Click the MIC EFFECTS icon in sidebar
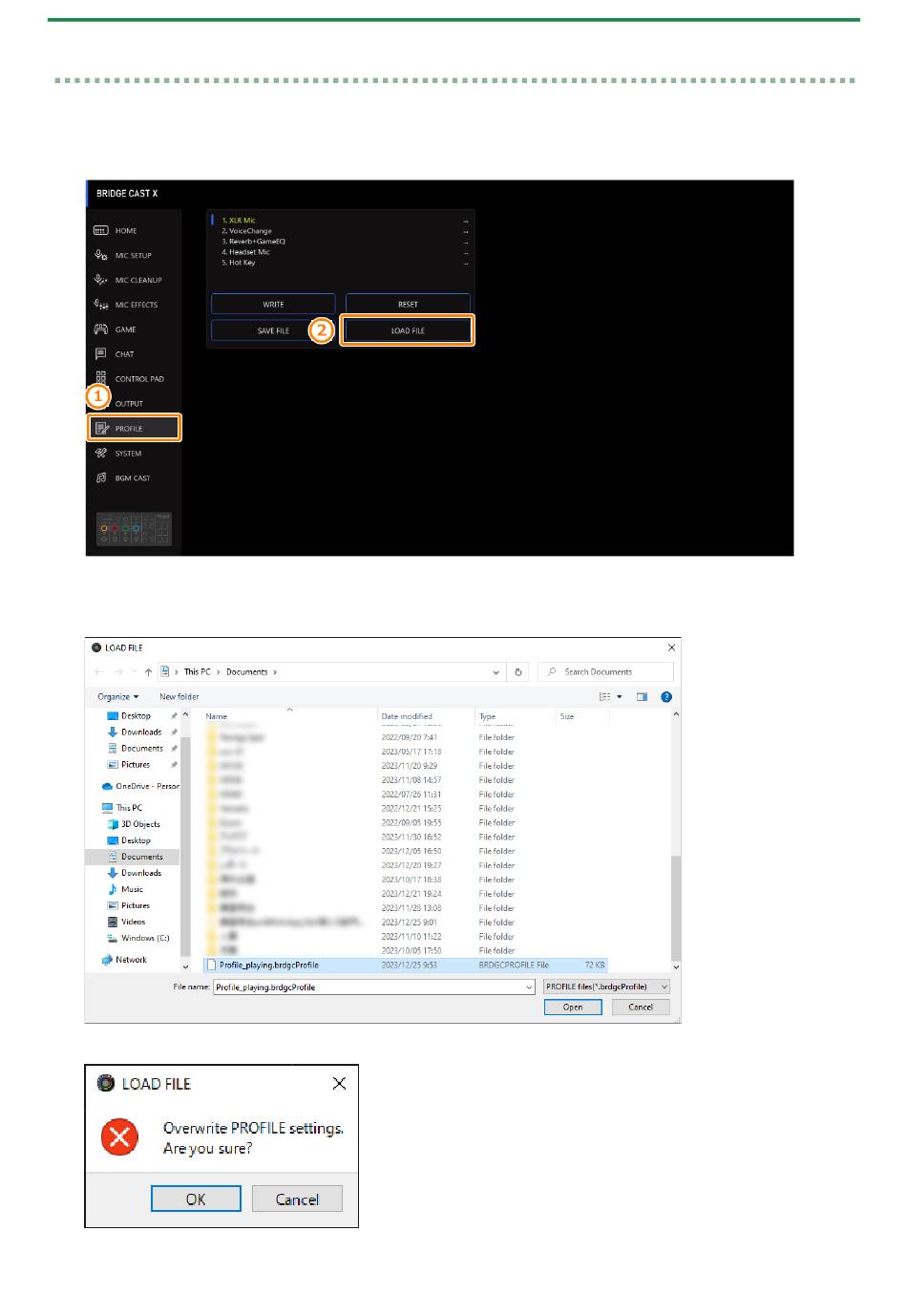Screen dimensions: 907x1316 (x=100, y=305)
